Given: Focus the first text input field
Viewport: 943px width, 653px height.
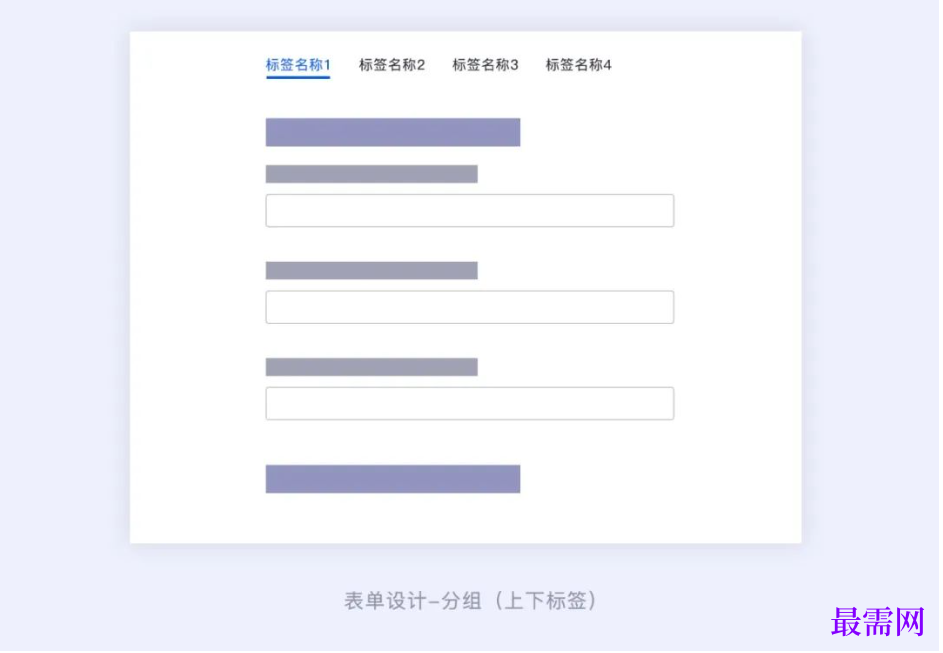Looking at the screenshot, I should click(469, 211).
